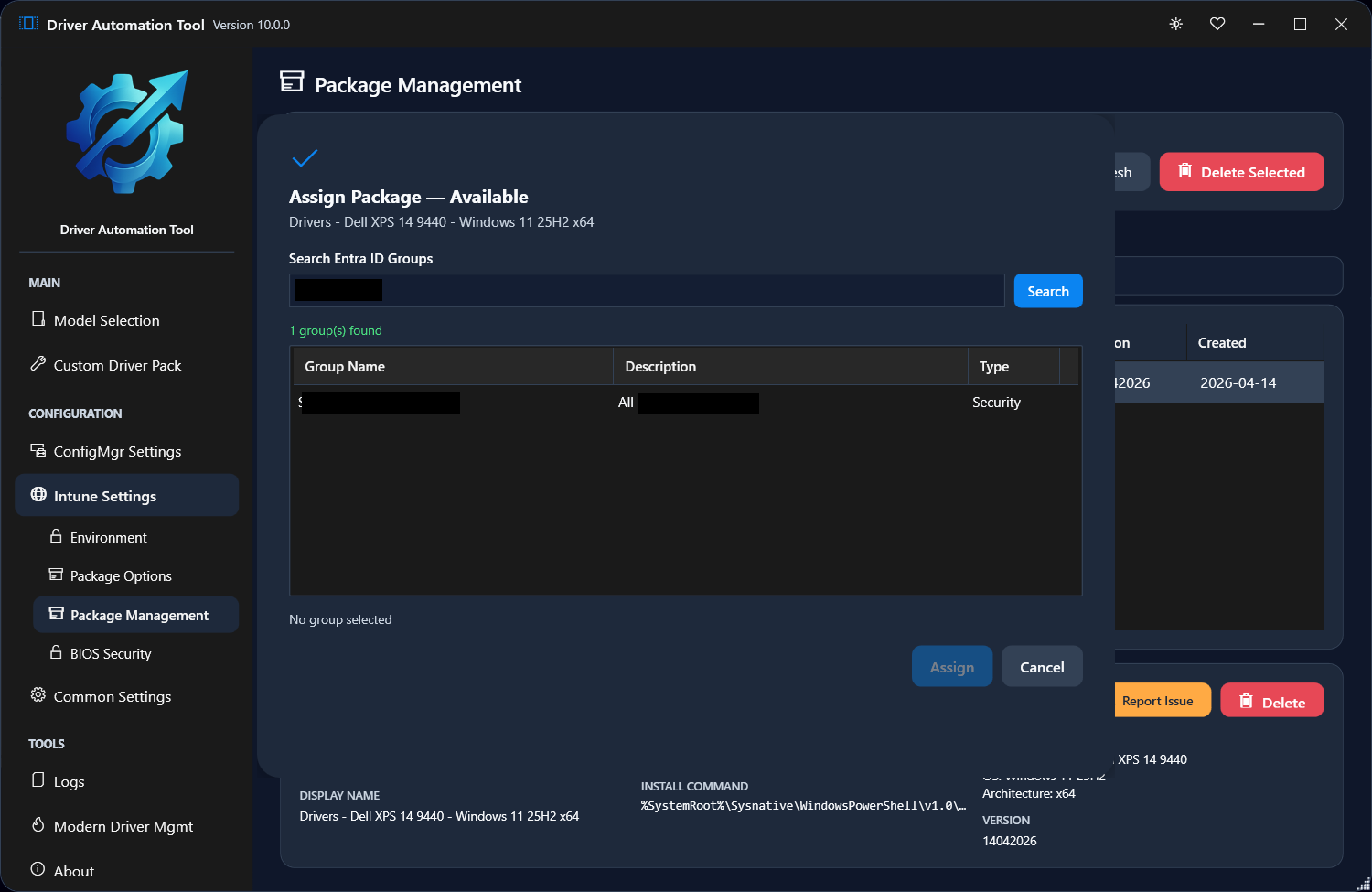Viewport: 1372px width, 892px height.
Task: Click the Assign button
Action: (952, 667)
